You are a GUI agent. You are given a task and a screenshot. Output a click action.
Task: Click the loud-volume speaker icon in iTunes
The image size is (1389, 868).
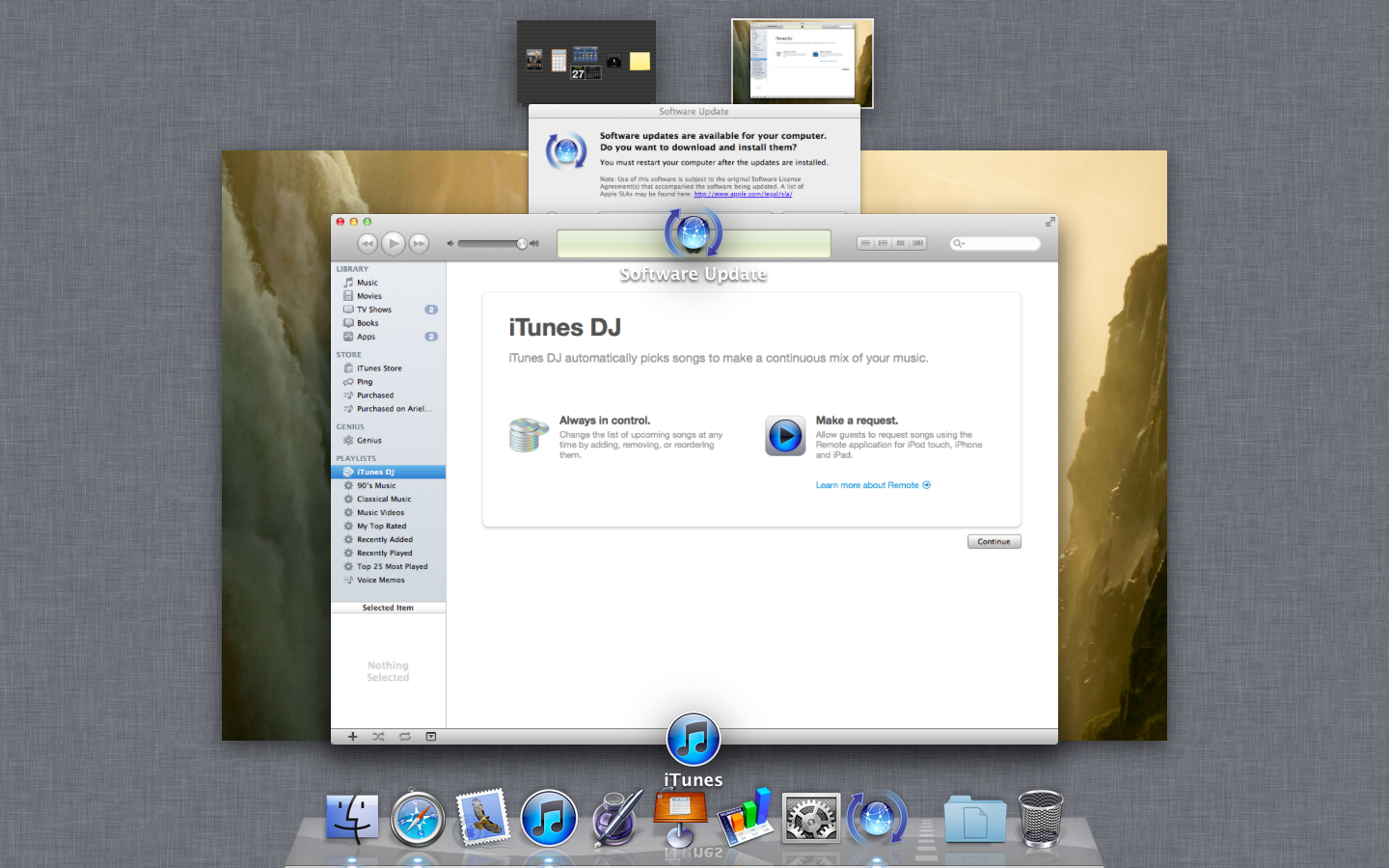tap(534, 244)
